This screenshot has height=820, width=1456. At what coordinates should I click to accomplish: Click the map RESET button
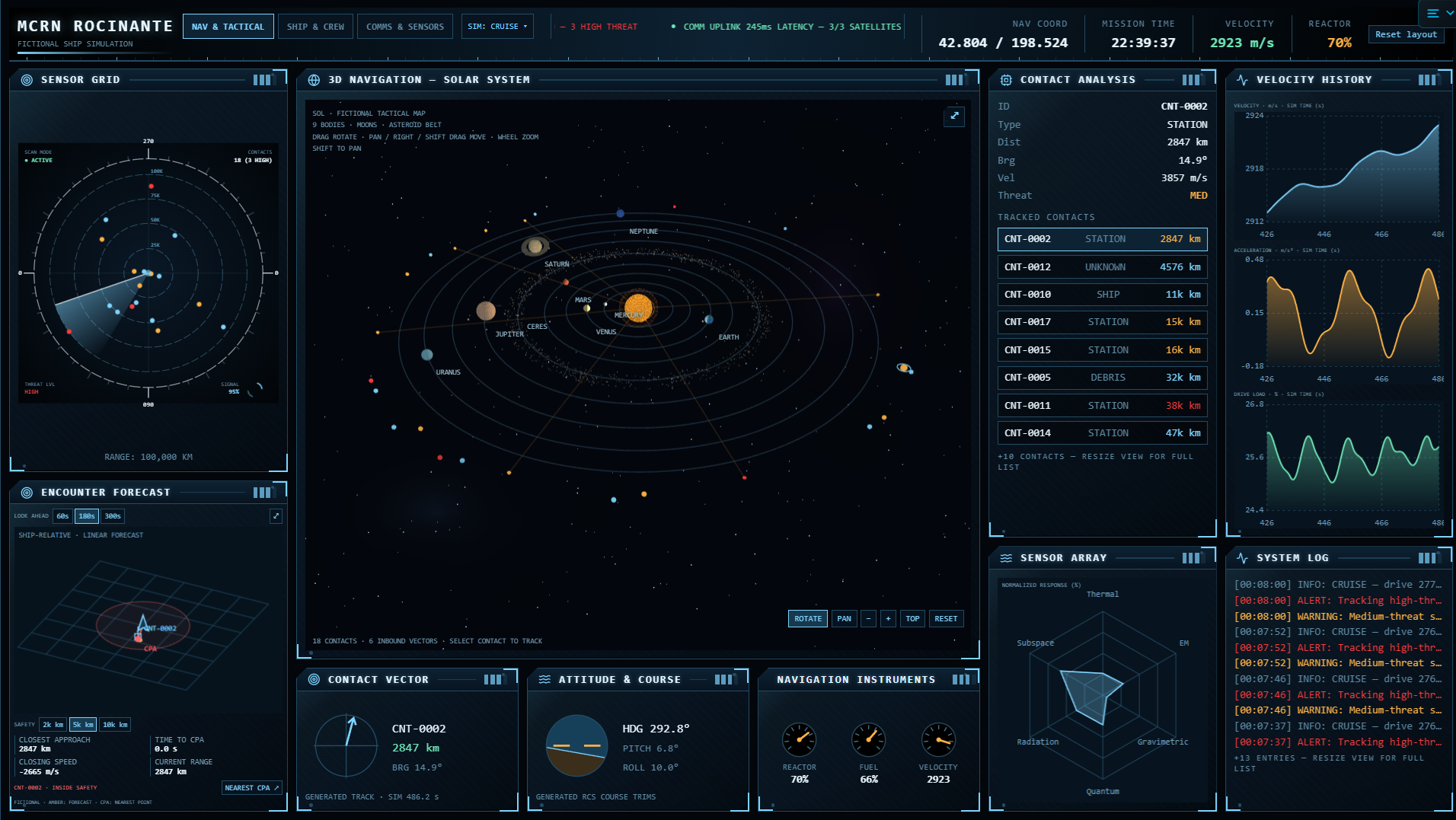[946, 619]
